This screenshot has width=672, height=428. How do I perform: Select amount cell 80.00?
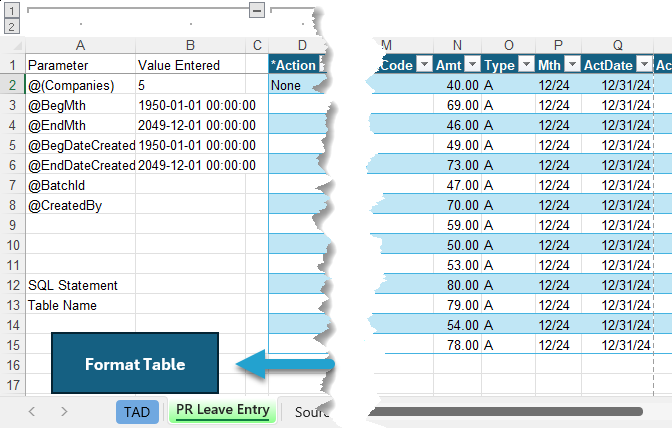pyautogui.click(x=457, y=285)
